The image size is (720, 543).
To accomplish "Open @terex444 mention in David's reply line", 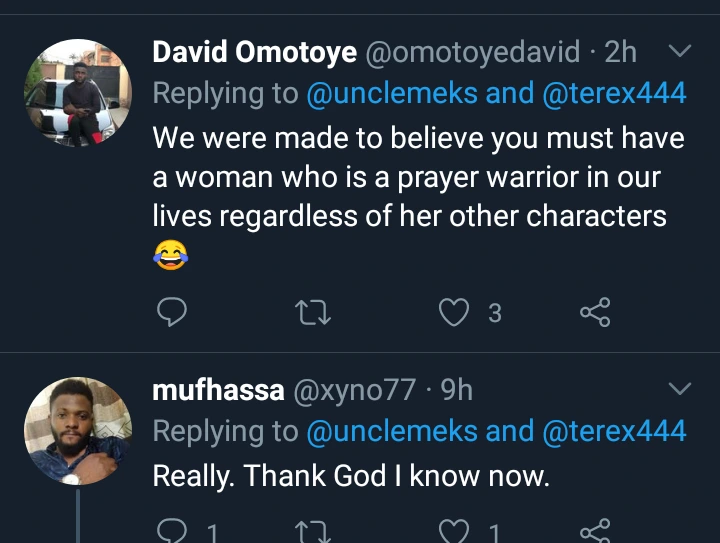I will [614, 94].
